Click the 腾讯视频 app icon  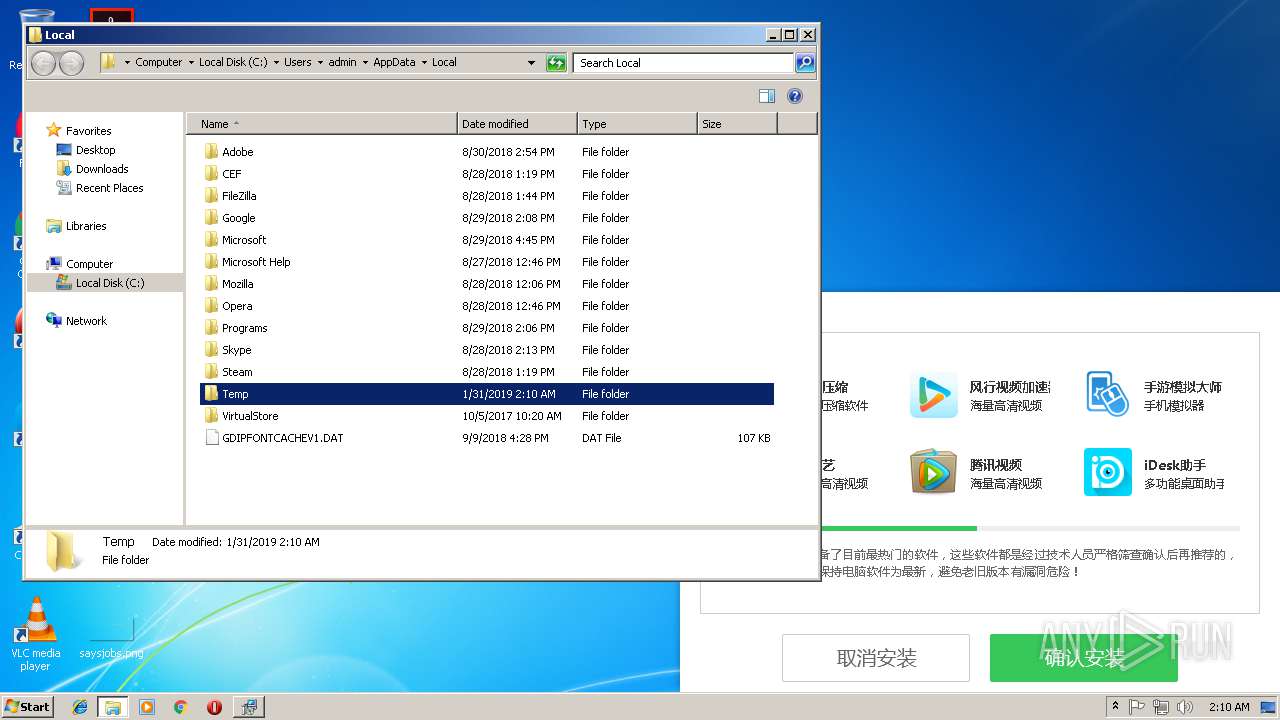[934, 472]
